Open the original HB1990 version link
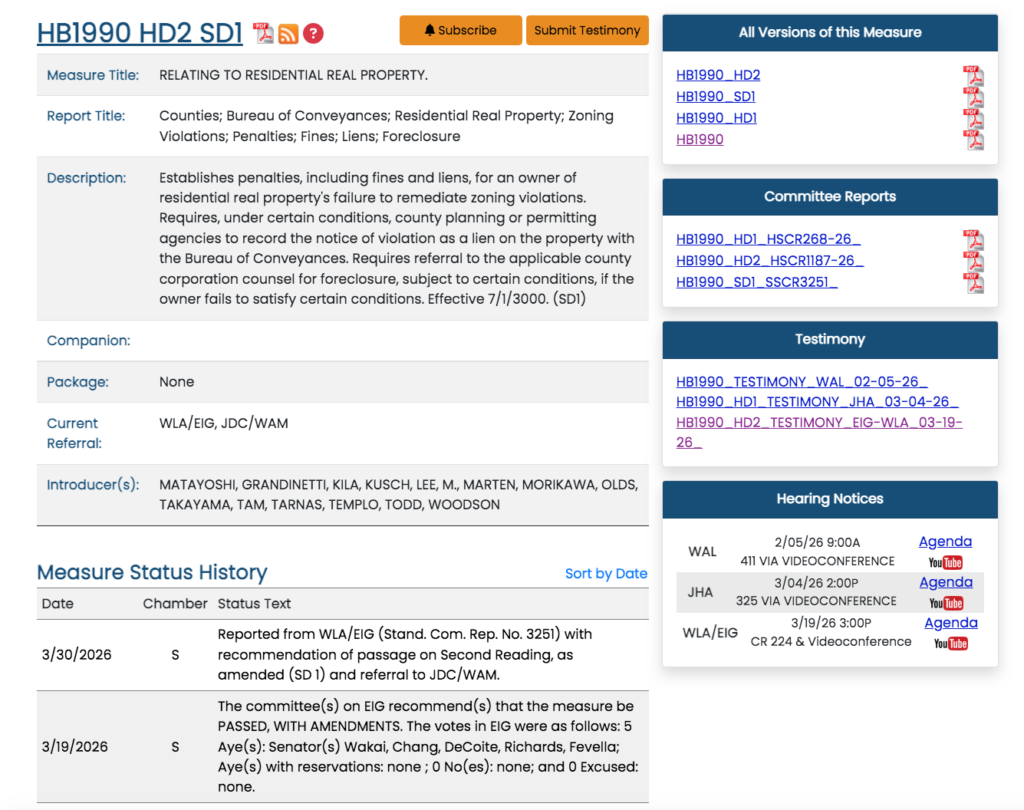 click(x=700, y=139)
